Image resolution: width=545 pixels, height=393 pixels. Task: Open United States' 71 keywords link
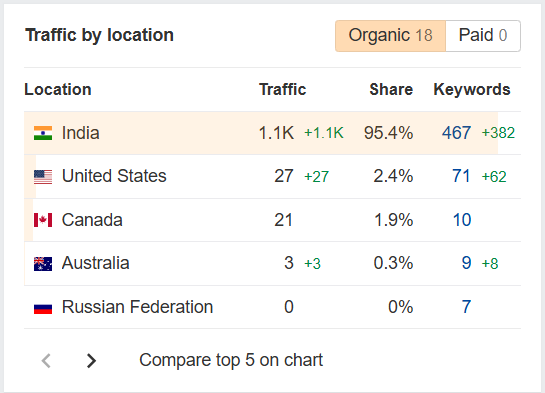tap(461, 176)
